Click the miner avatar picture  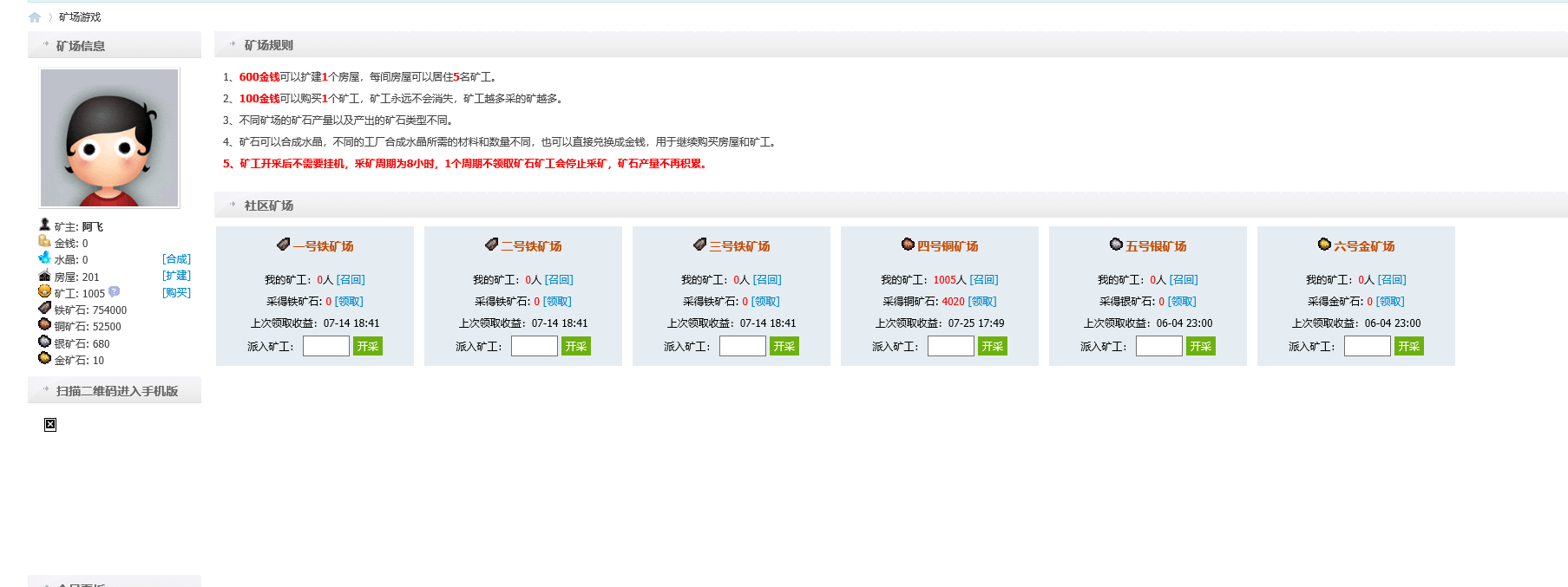pos(109,138)
